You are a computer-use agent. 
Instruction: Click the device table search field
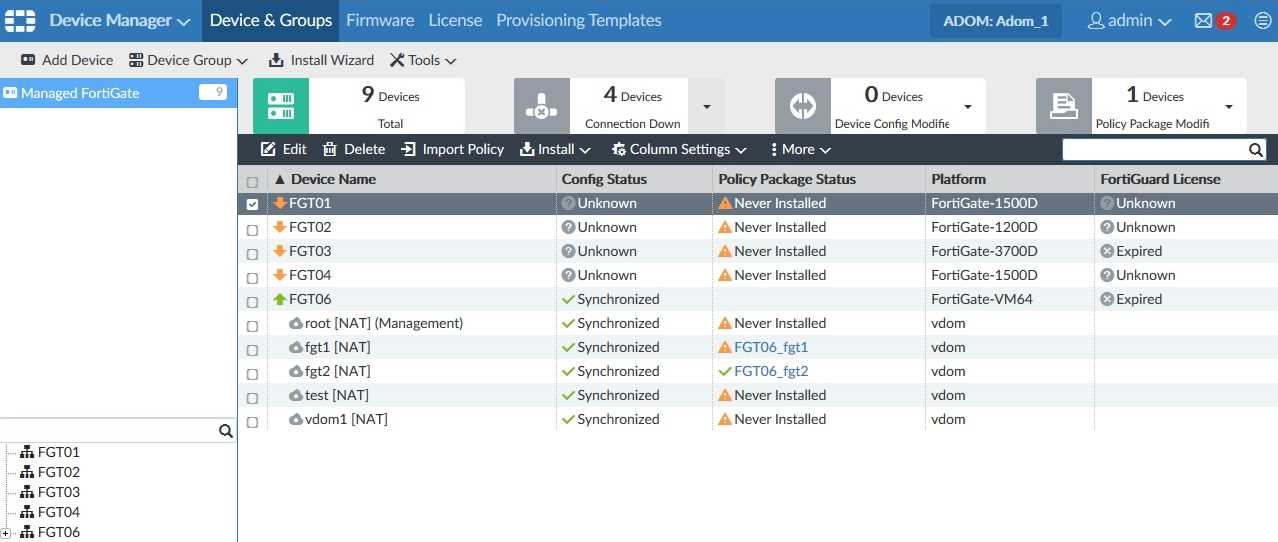(x=1155, y=150)
